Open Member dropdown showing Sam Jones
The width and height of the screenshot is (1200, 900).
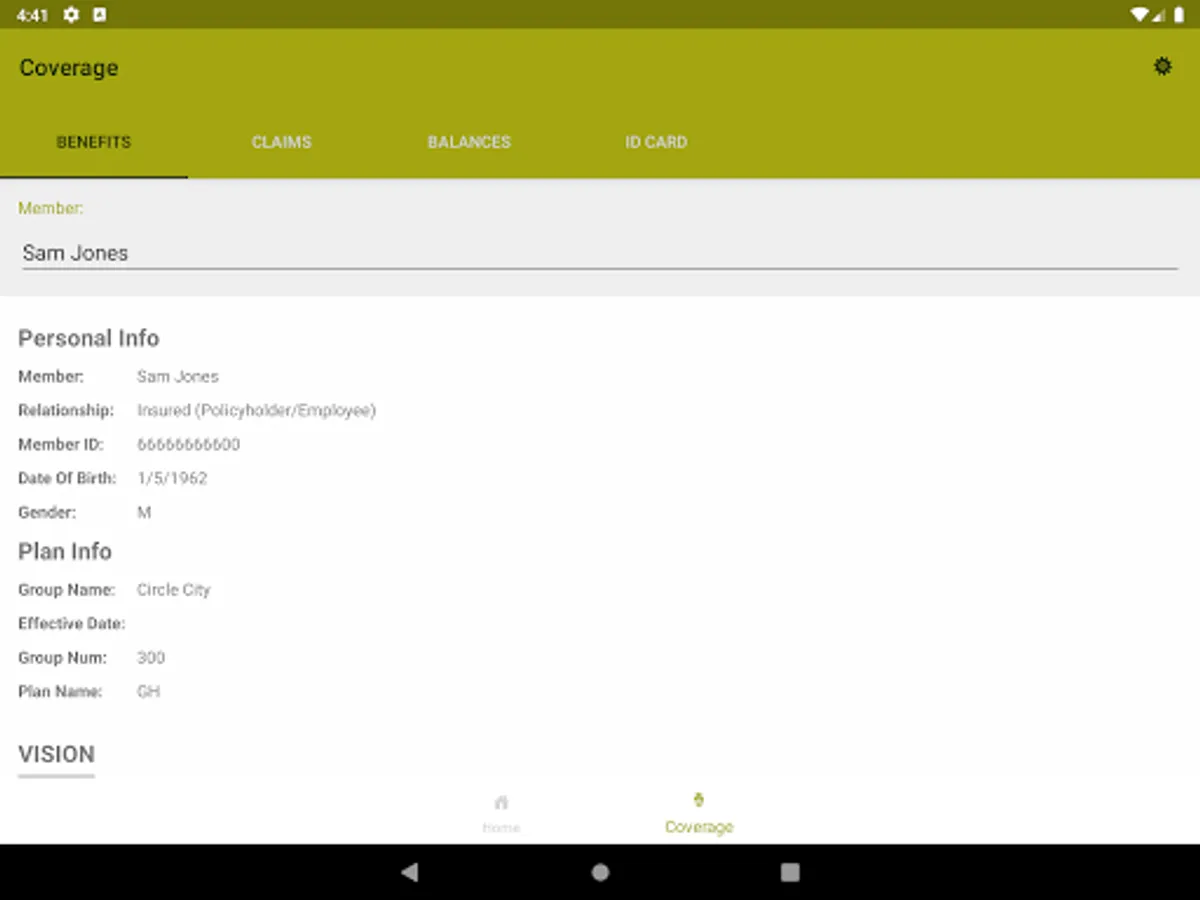pos(600,253)
